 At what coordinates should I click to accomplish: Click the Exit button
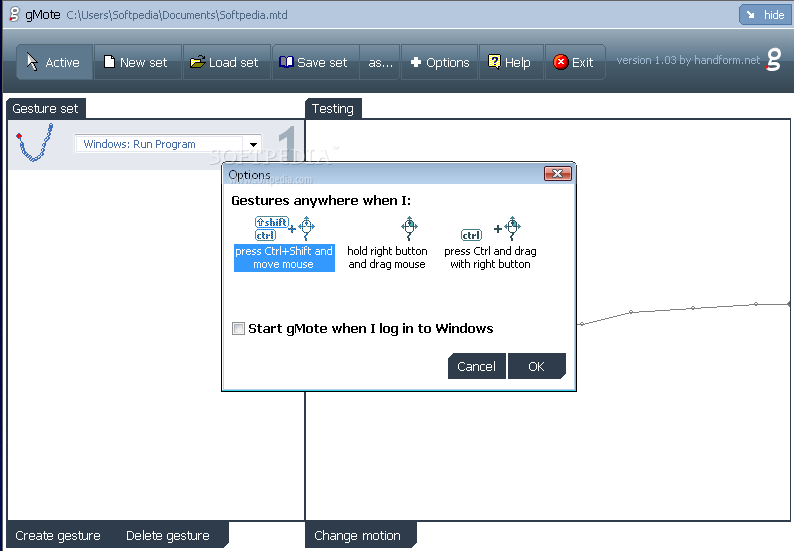[575, 62]
